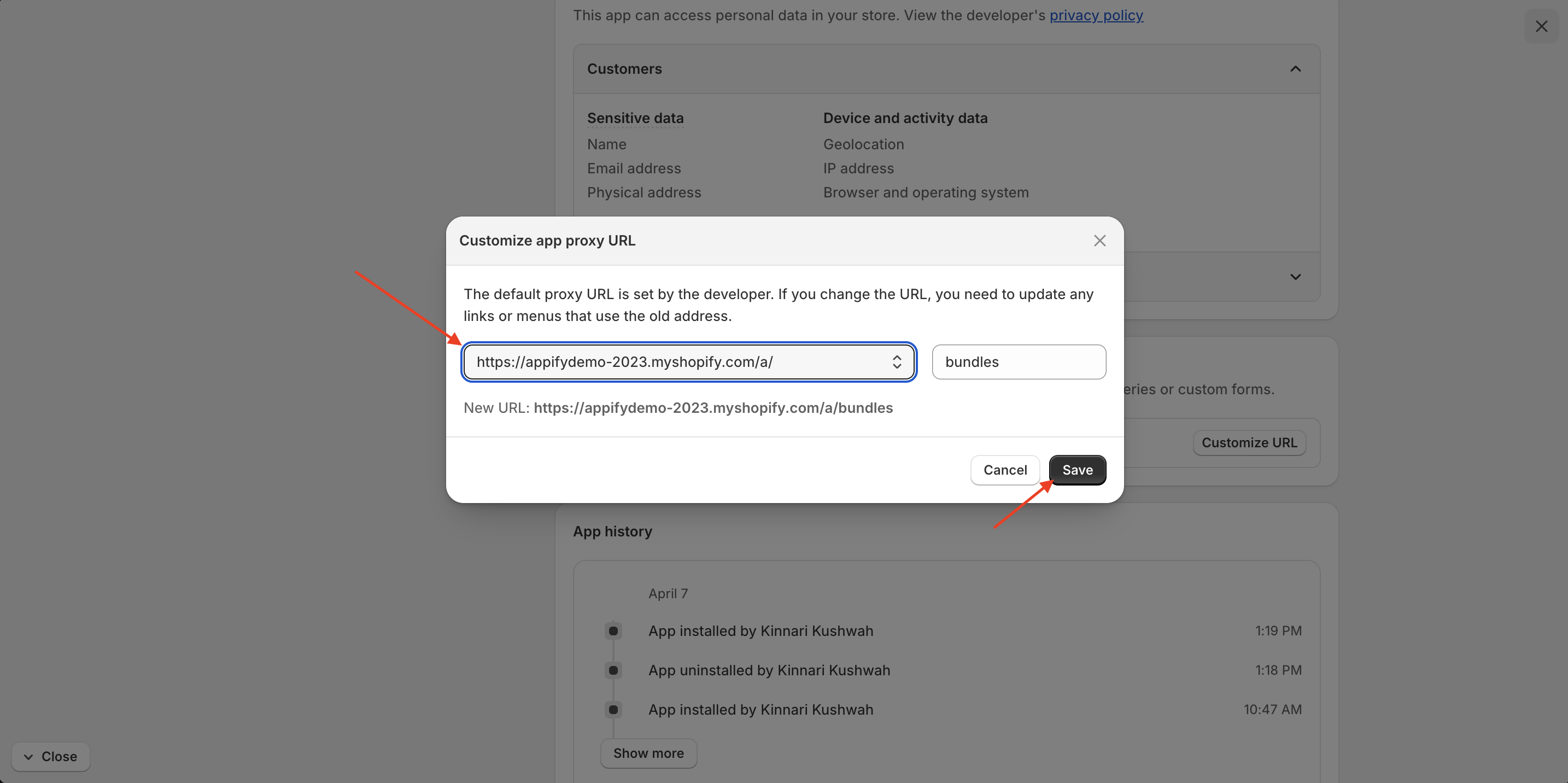The image size is (1568, 783).
Task: Click the 10:47 AM app installed timeline dot
Action: pos(613,709)
